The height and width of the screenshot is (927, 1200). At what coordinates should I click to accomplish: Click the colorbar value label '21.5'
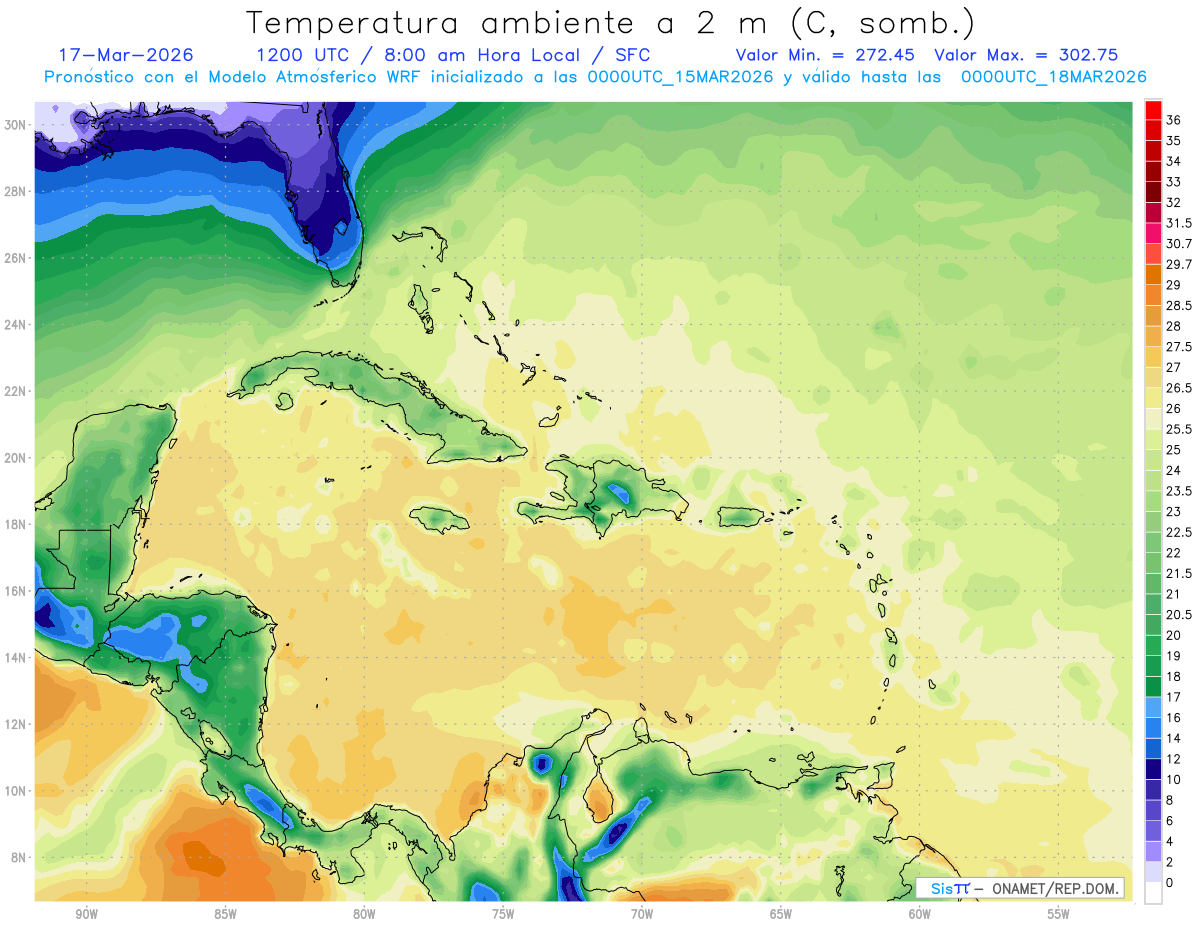tap(1179, 574)
